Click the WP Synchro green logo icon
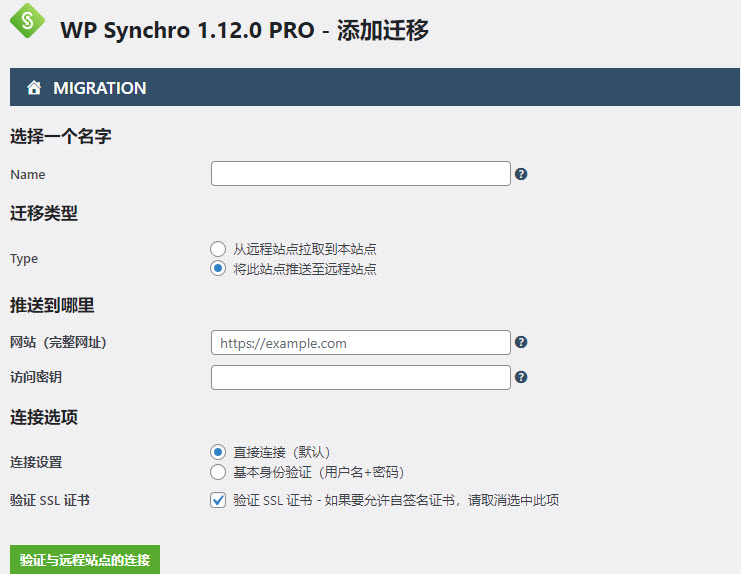This screenshot has width=741, height=574. point(27,20)
